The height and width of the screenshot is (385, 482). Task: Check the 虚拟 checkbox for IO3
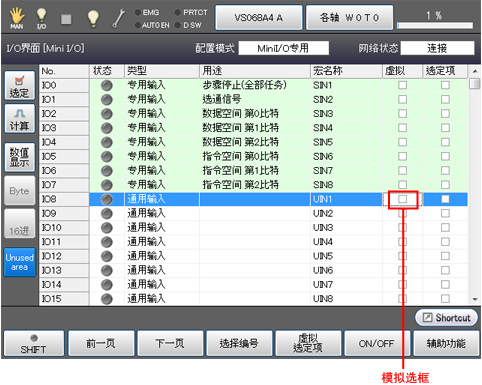coord(403,128)
